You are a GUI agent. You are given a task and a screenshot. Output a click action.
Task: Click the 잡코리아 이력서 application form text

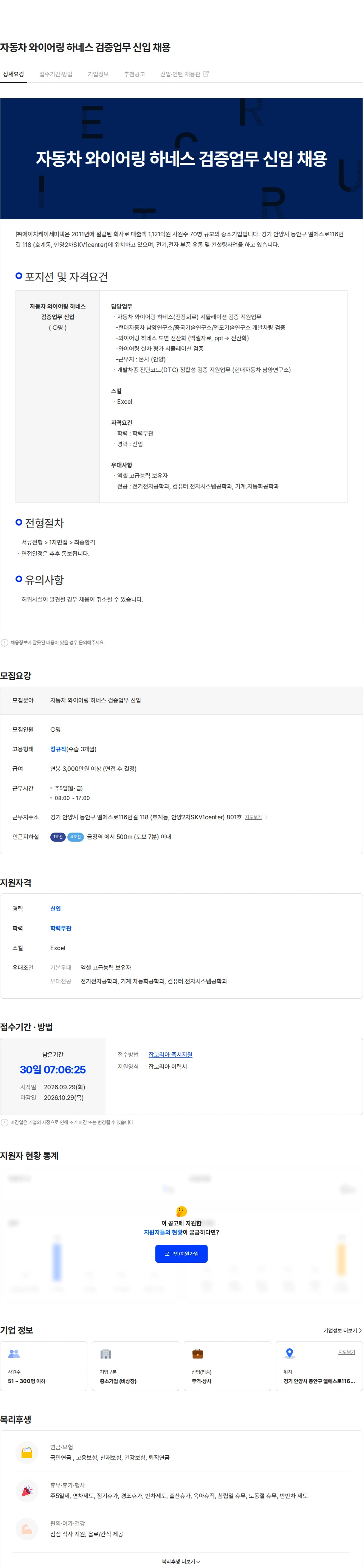coord(168,1066)
